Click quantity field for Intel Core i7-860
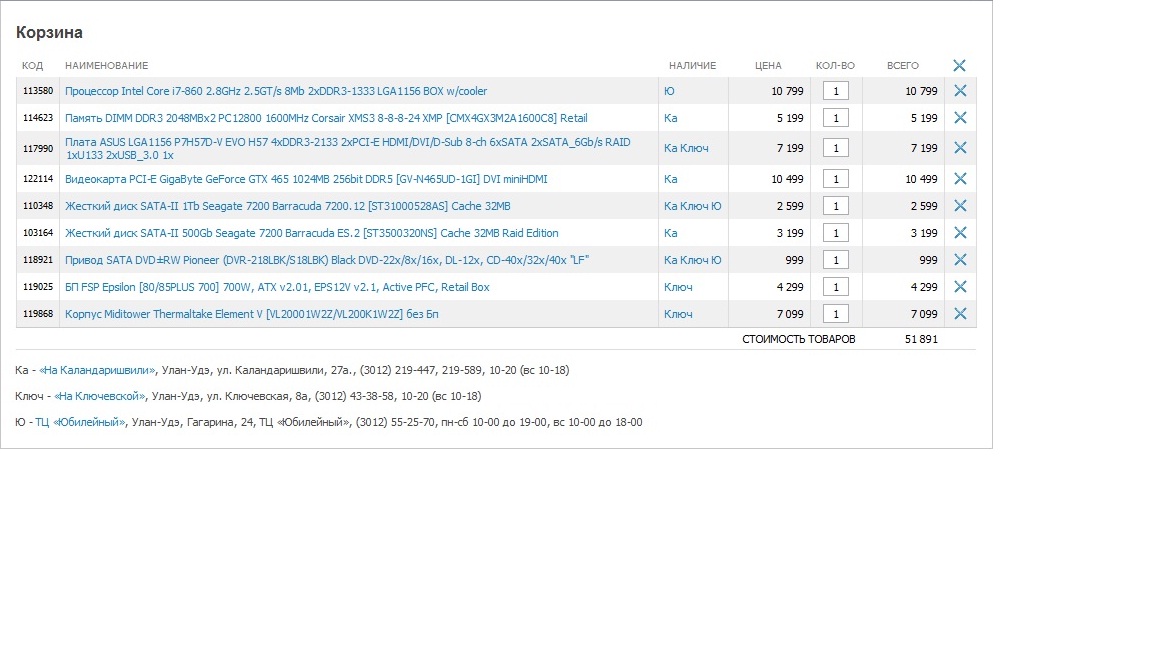This screenshot has width=1152, height=648. (x=835, y=91)
